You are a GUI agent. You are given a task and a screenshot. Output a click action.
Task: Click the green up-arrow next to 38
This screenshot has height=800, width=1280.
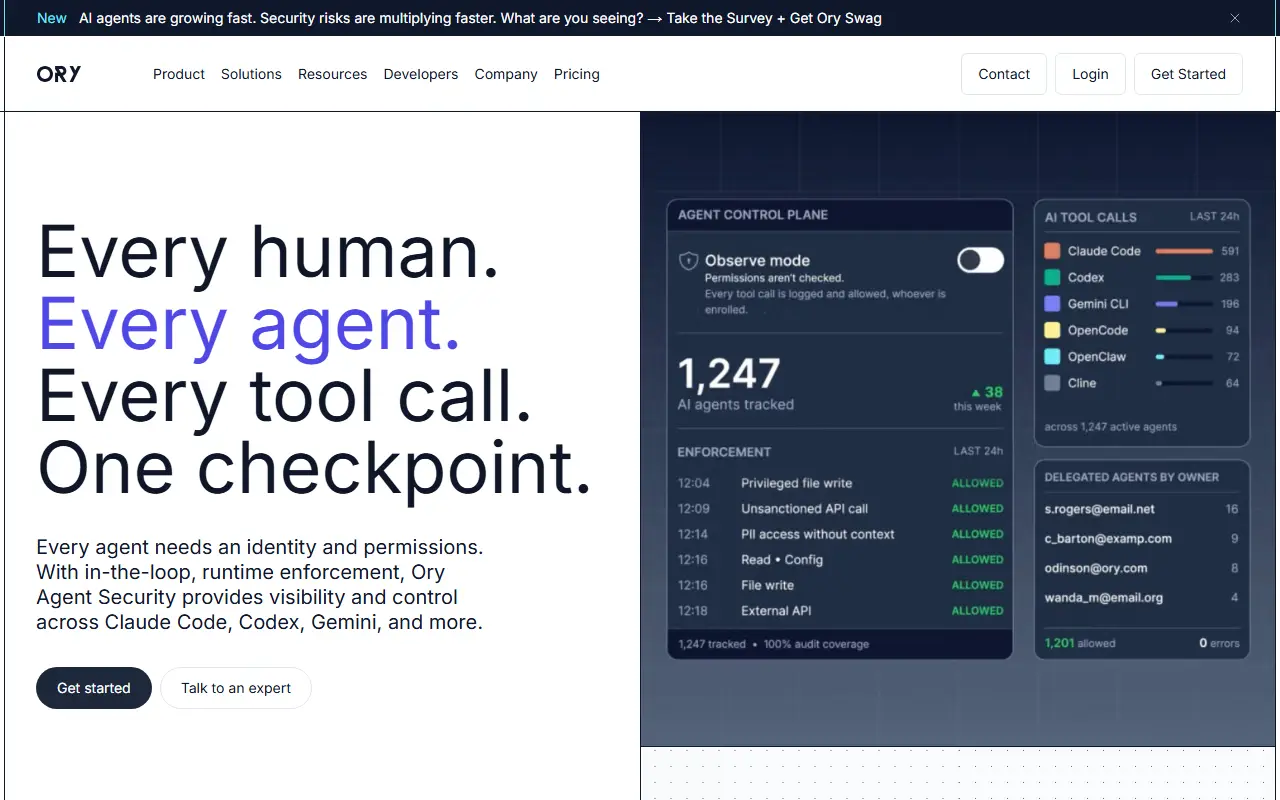click(x=976, y=393)
